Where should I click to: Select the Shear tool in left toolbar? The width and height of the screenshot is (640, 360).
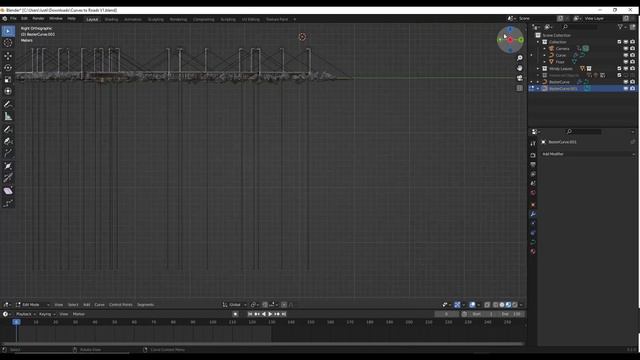8,191
